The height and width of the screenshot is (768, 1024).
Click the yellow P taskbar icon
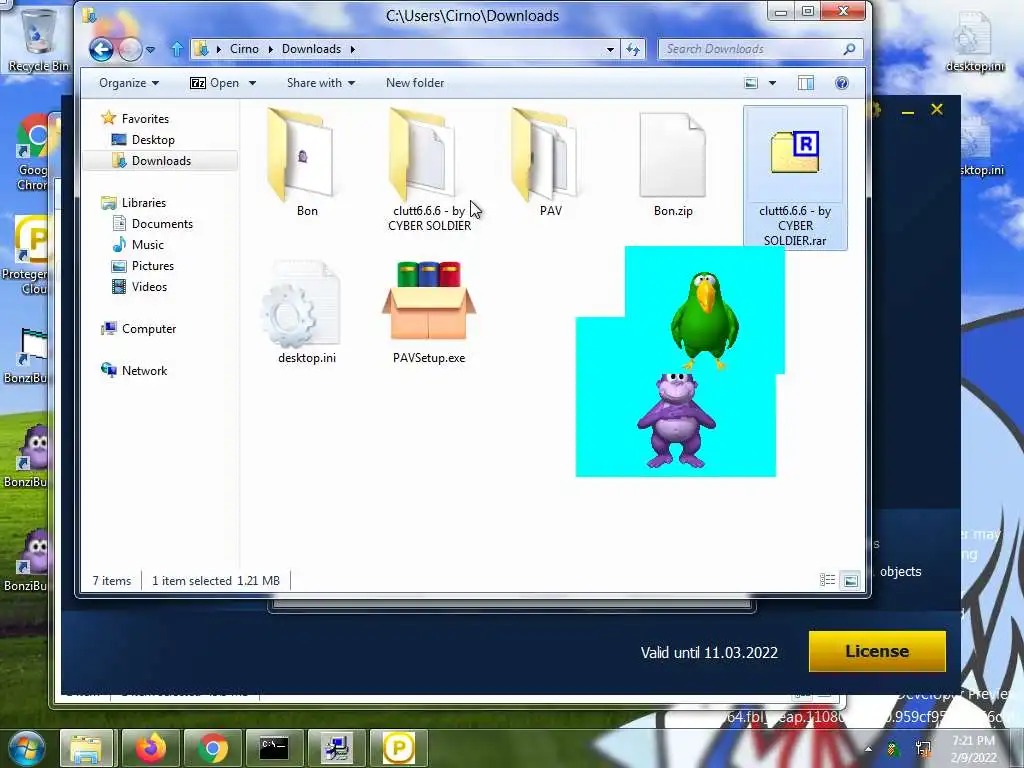(399, 748)
